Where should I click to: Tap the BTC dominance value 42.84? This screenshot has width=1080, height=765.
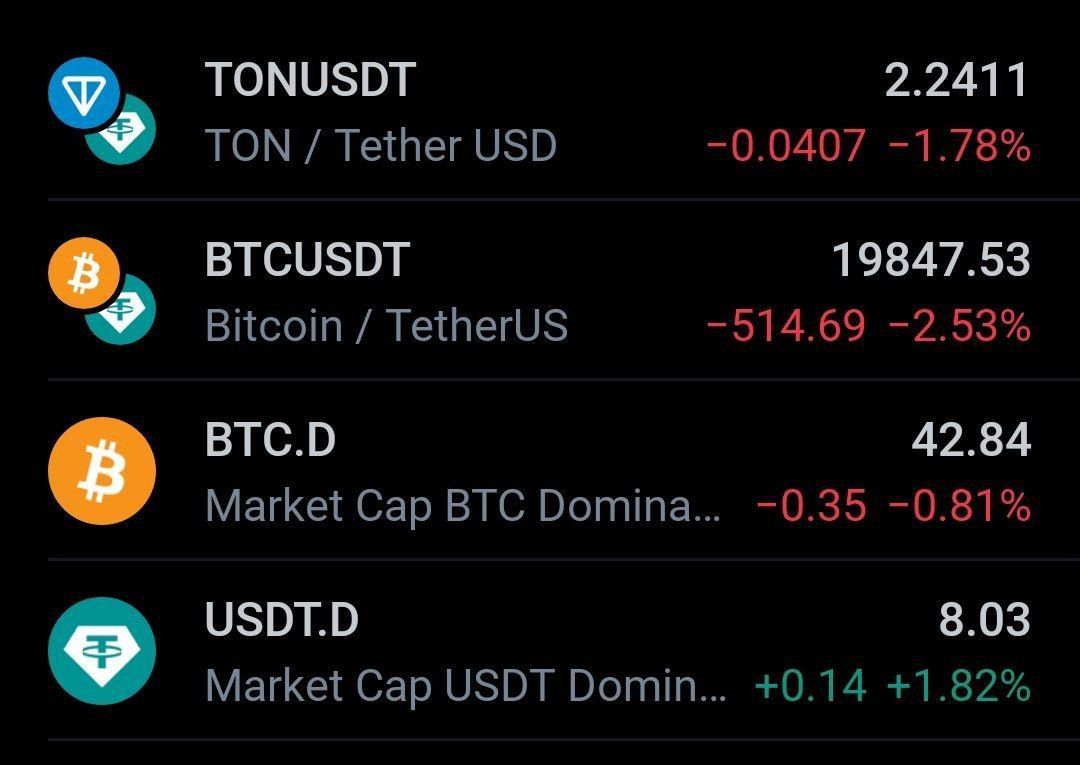(971, 440)
